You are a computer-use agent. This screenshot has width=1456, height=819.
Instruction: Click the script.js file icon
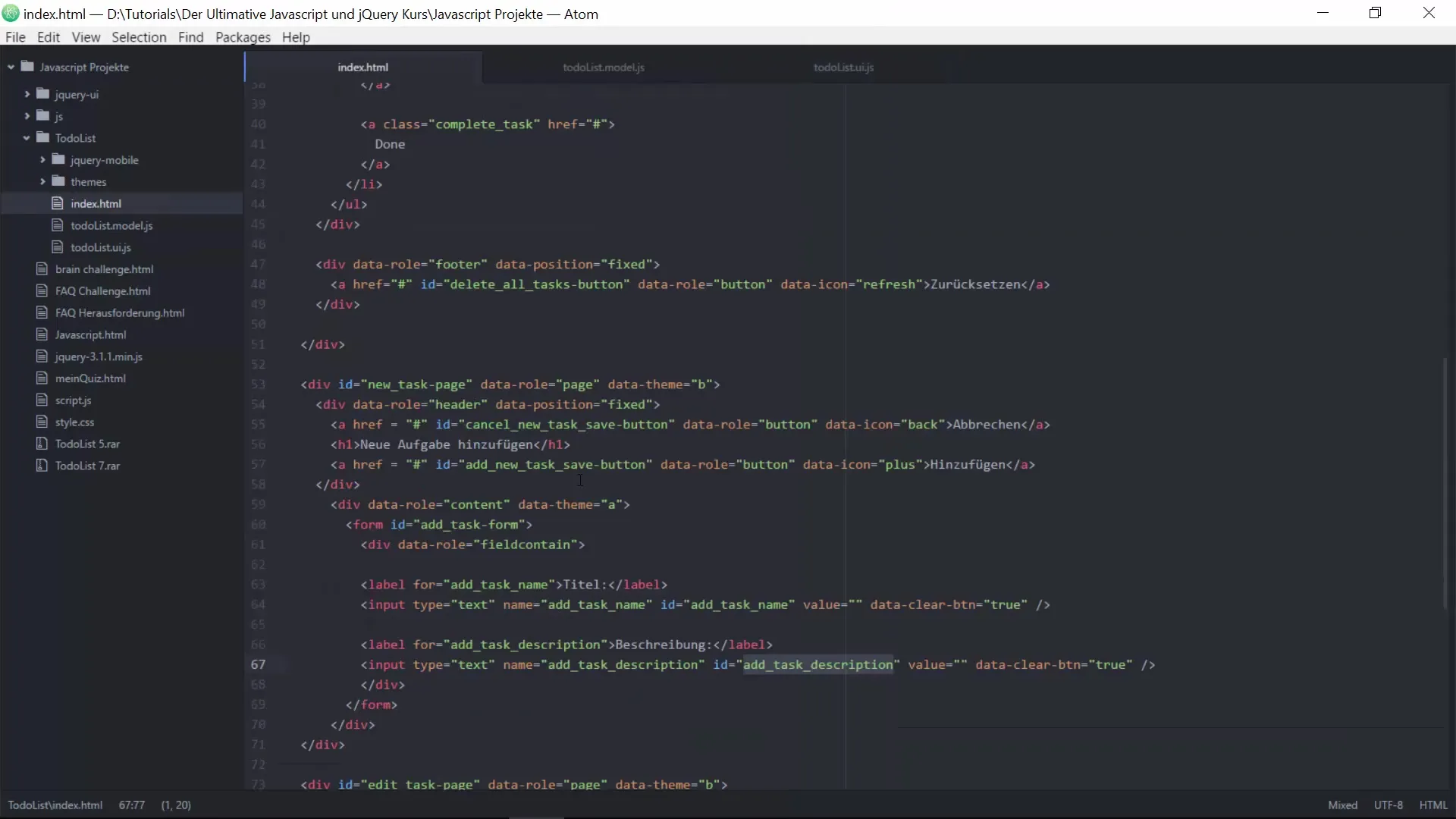pyautogui.click(x=42, y=400)
